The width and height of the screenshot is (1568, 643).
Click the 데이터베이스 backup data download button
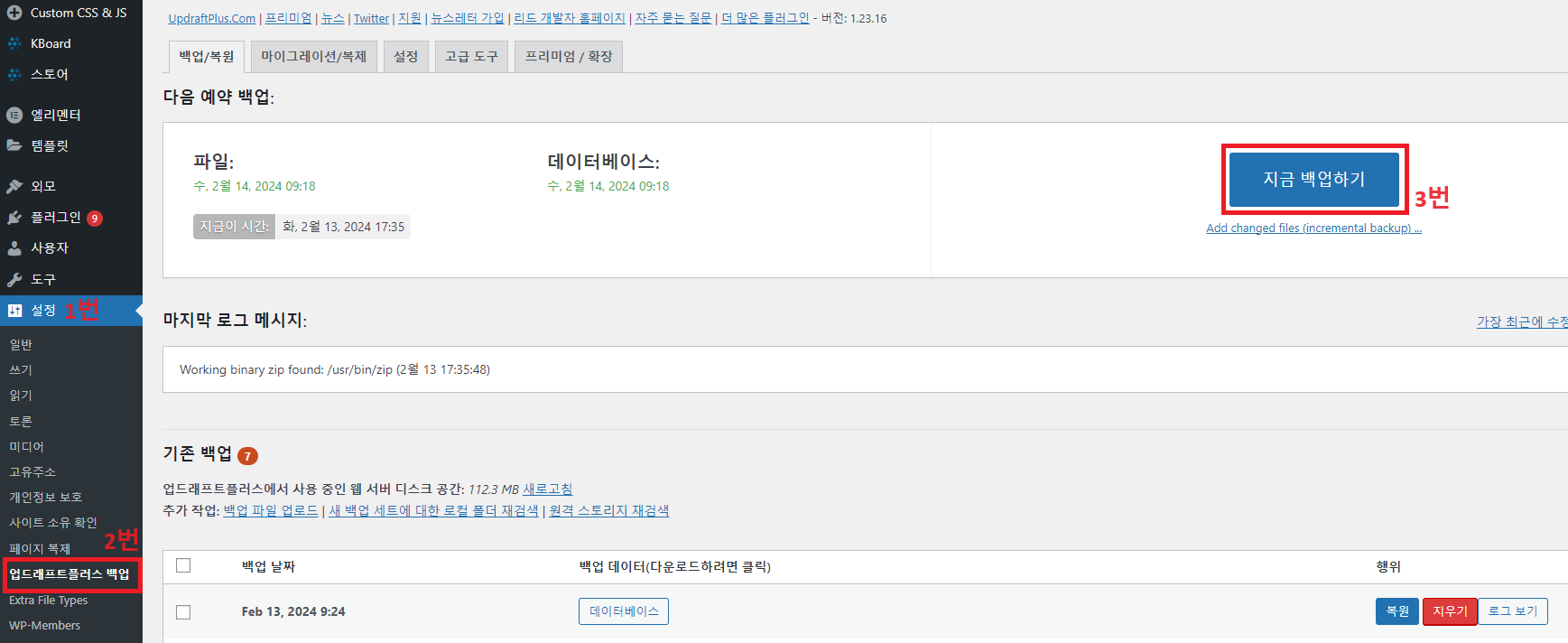click(623, 611)
